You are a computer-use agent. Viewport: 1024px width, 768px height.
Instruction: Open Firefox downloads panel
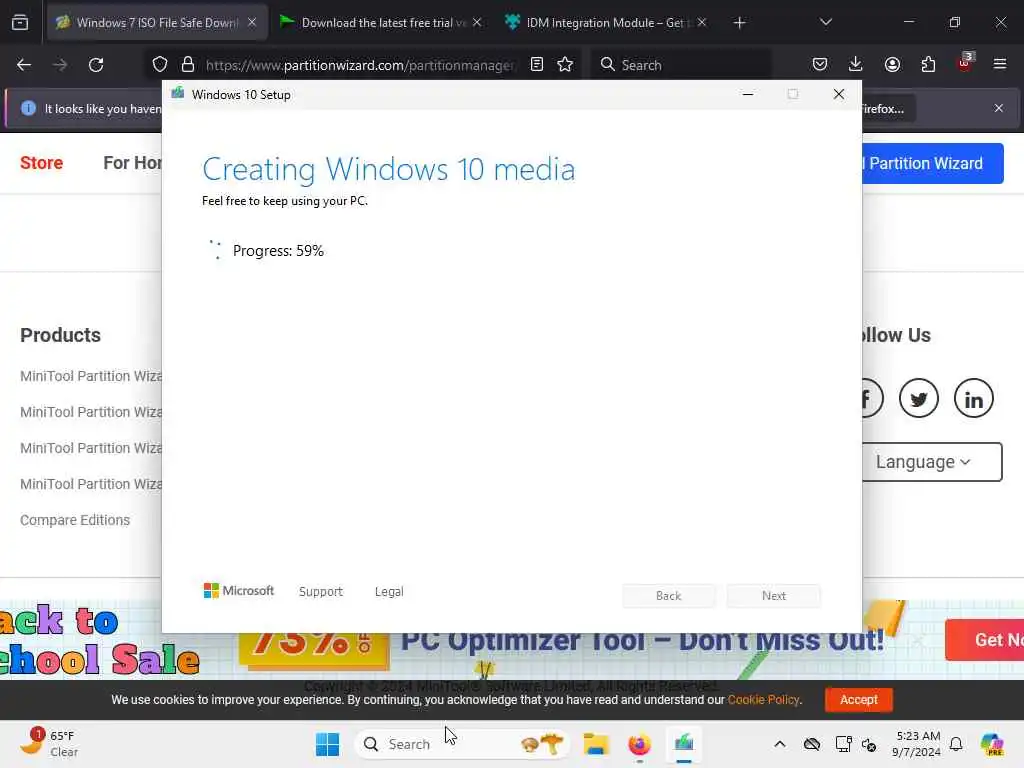coord(856,64)
